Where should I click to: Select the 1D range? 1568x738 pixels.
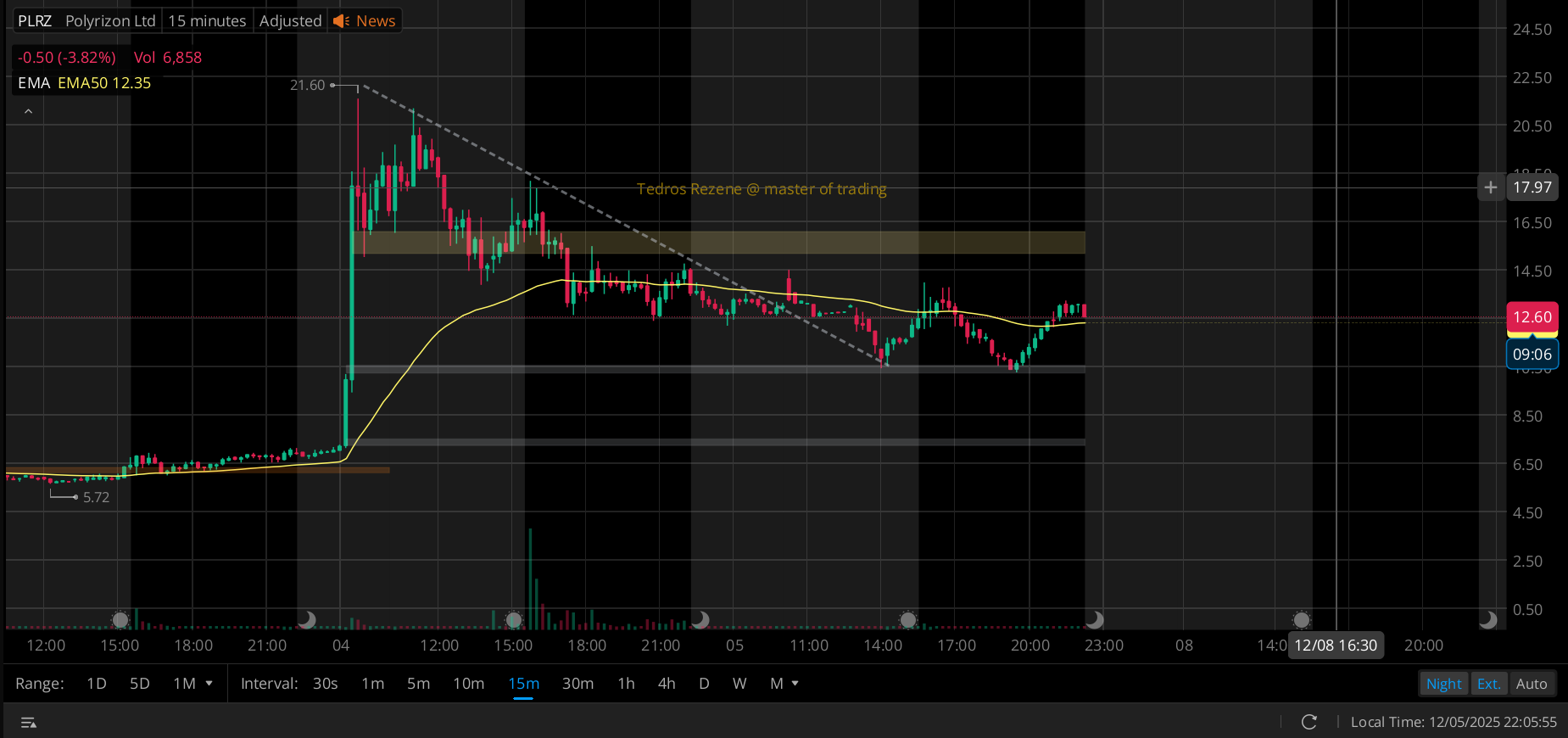pos(97,684)
